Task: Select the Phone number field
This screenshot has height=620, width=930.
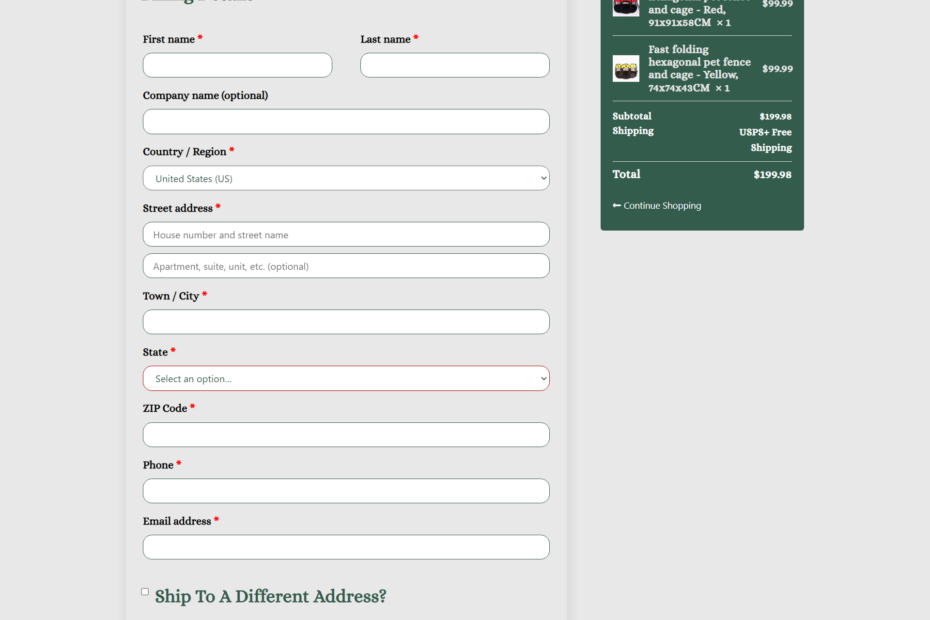Action: coord(346,491)
